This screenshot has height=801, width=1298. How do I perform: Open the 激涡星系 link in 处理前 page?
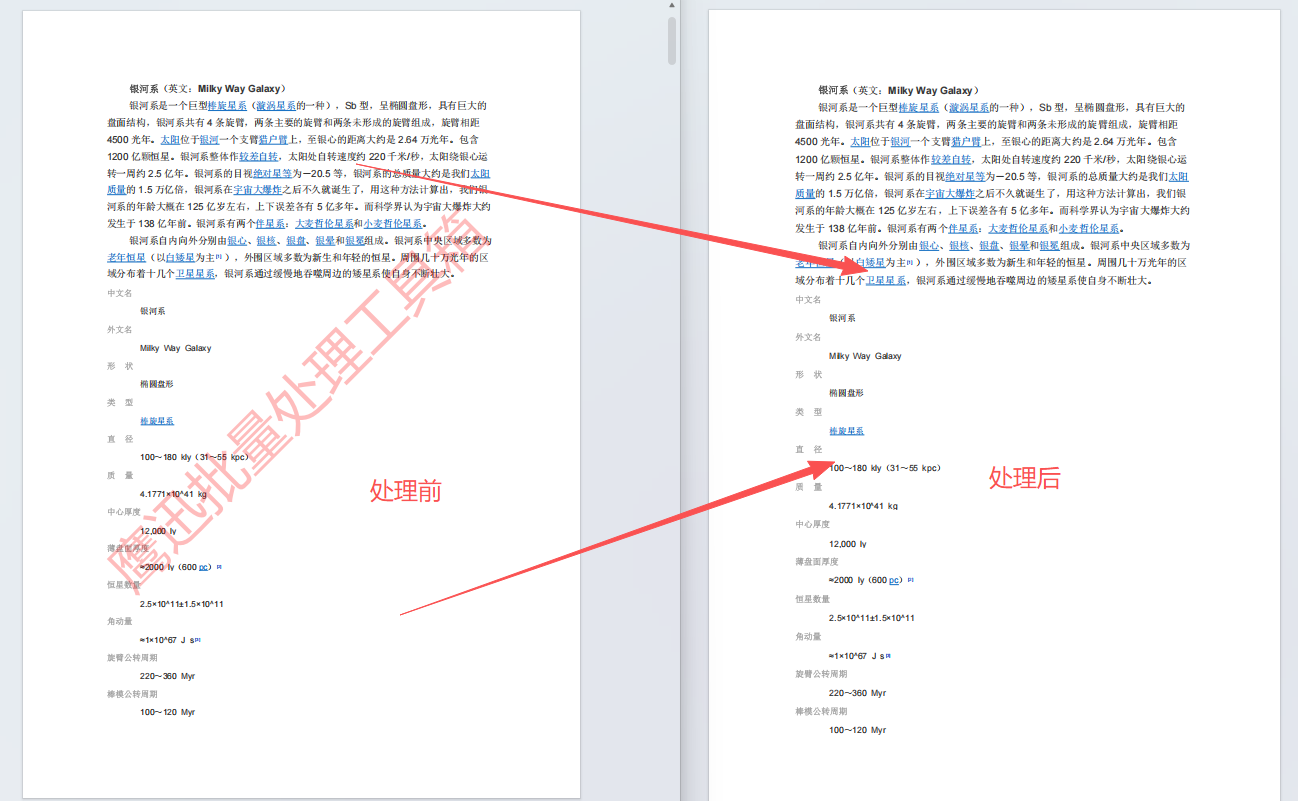click(x=276, y=106)
